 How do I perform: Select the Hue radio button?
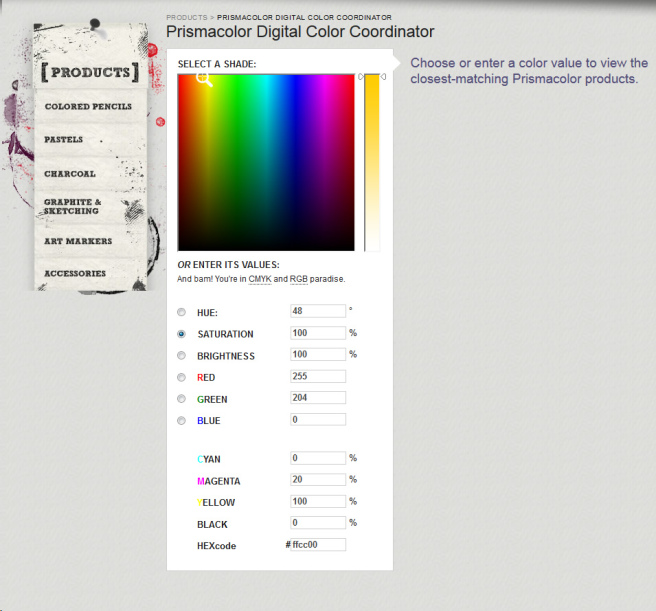pyautogui.click(x=181, y=312)
